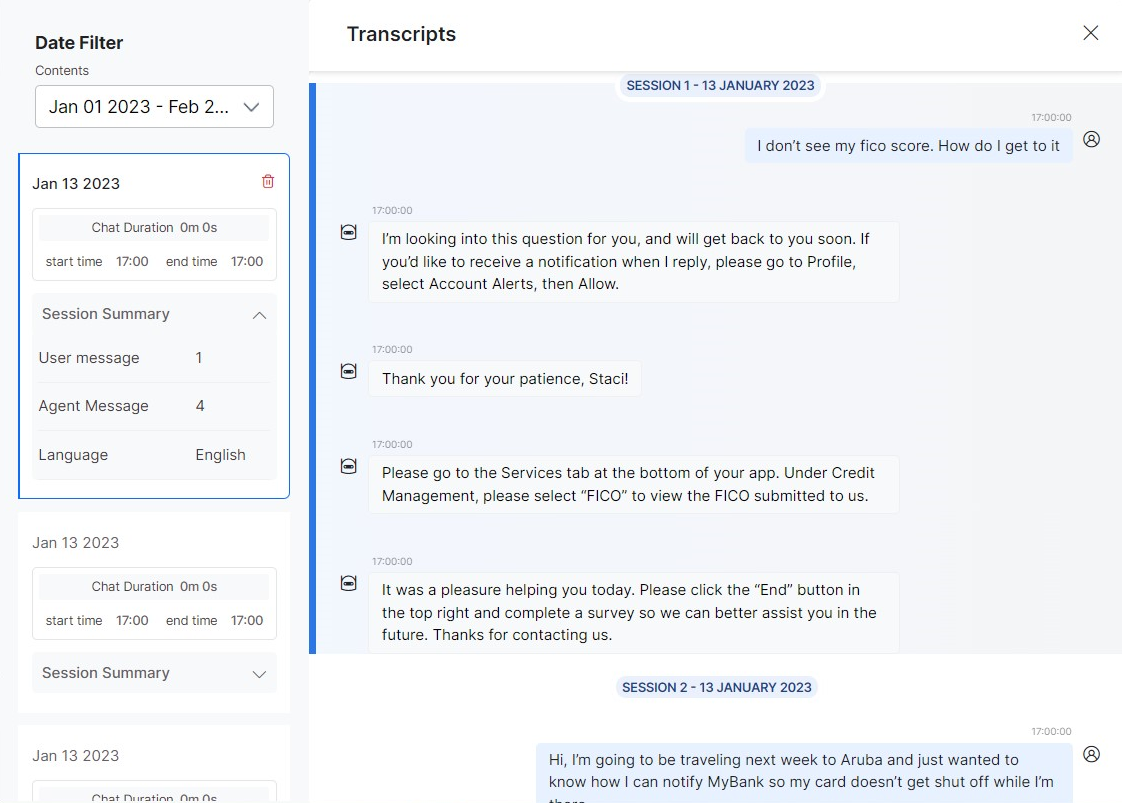
Task: Click the Session 1 - 13 January 2023 label
Action: click(720, 86)
